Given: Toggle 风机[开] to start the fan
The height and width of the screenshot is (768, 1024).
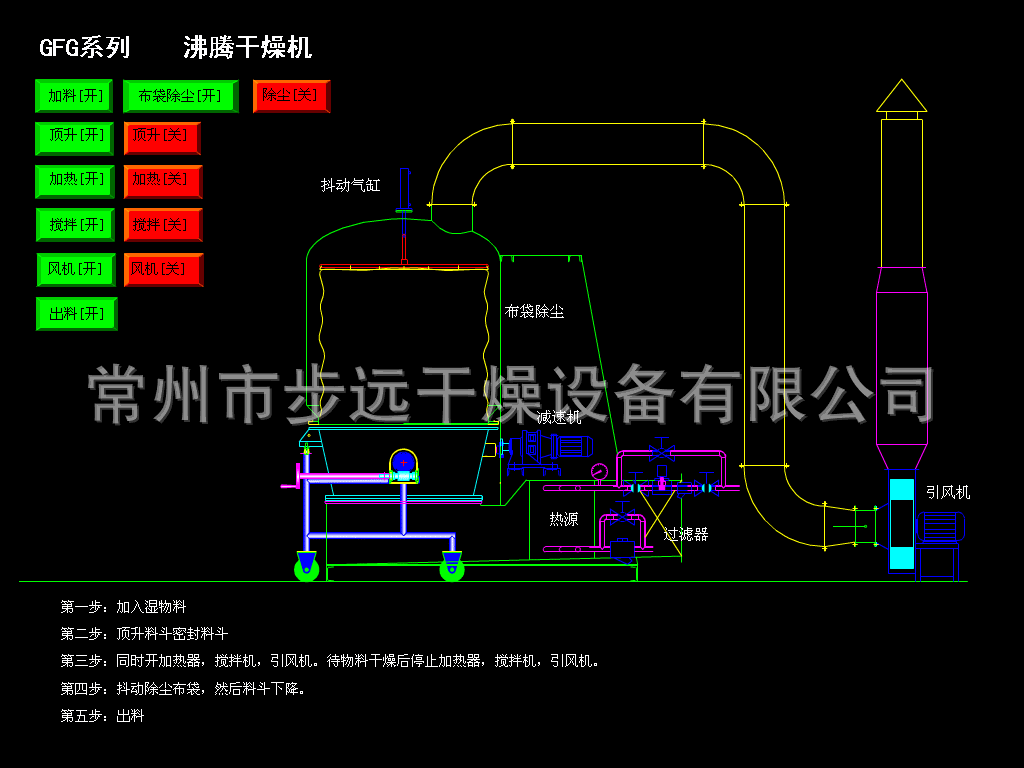Looking at the screenshot, I should coord(76,269).
